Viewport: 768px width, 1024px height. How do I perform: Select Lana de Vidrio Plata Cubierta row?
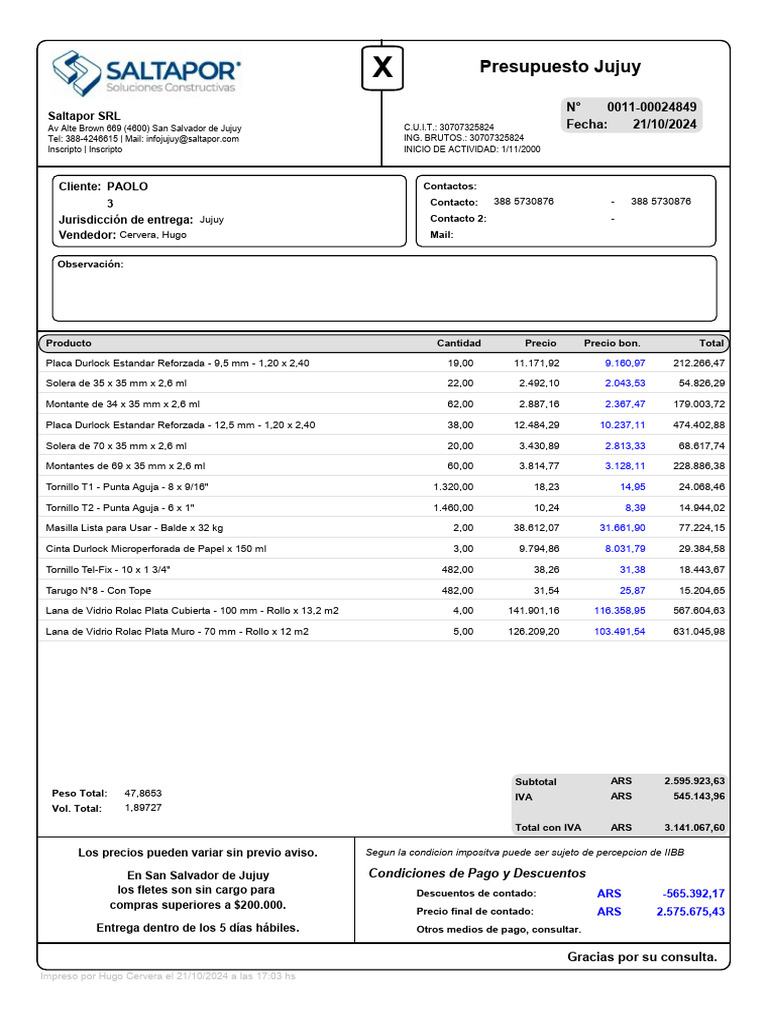pos(385,611)
